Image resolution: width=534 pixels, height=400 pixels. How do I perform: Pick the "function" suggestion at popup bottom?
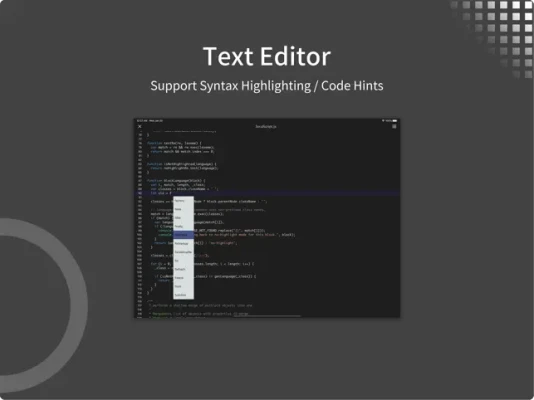pos(183,295)
